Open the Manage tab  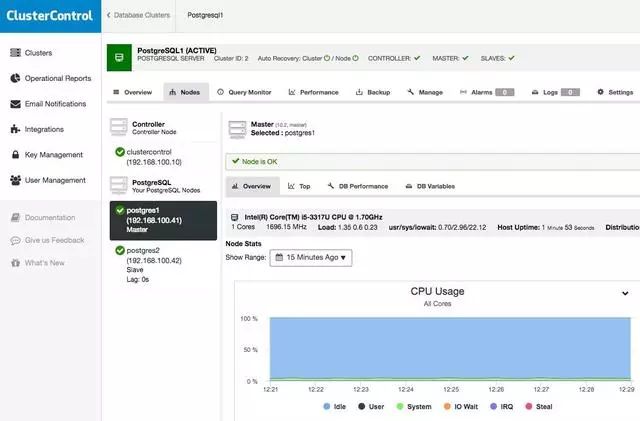(x=425, y=92)
